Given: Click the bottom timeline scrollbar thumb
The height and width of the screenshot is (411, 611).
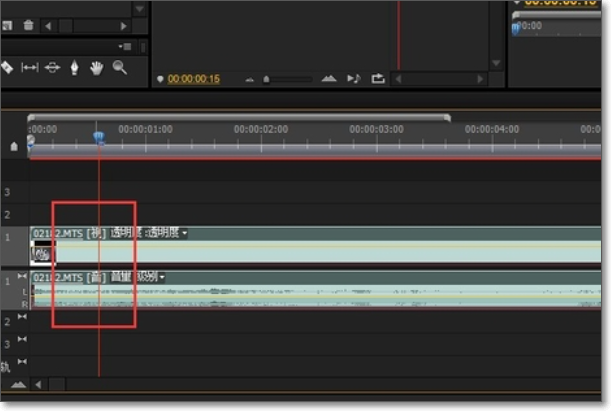Looking at the screenshot, I should [x=57, y=385].
